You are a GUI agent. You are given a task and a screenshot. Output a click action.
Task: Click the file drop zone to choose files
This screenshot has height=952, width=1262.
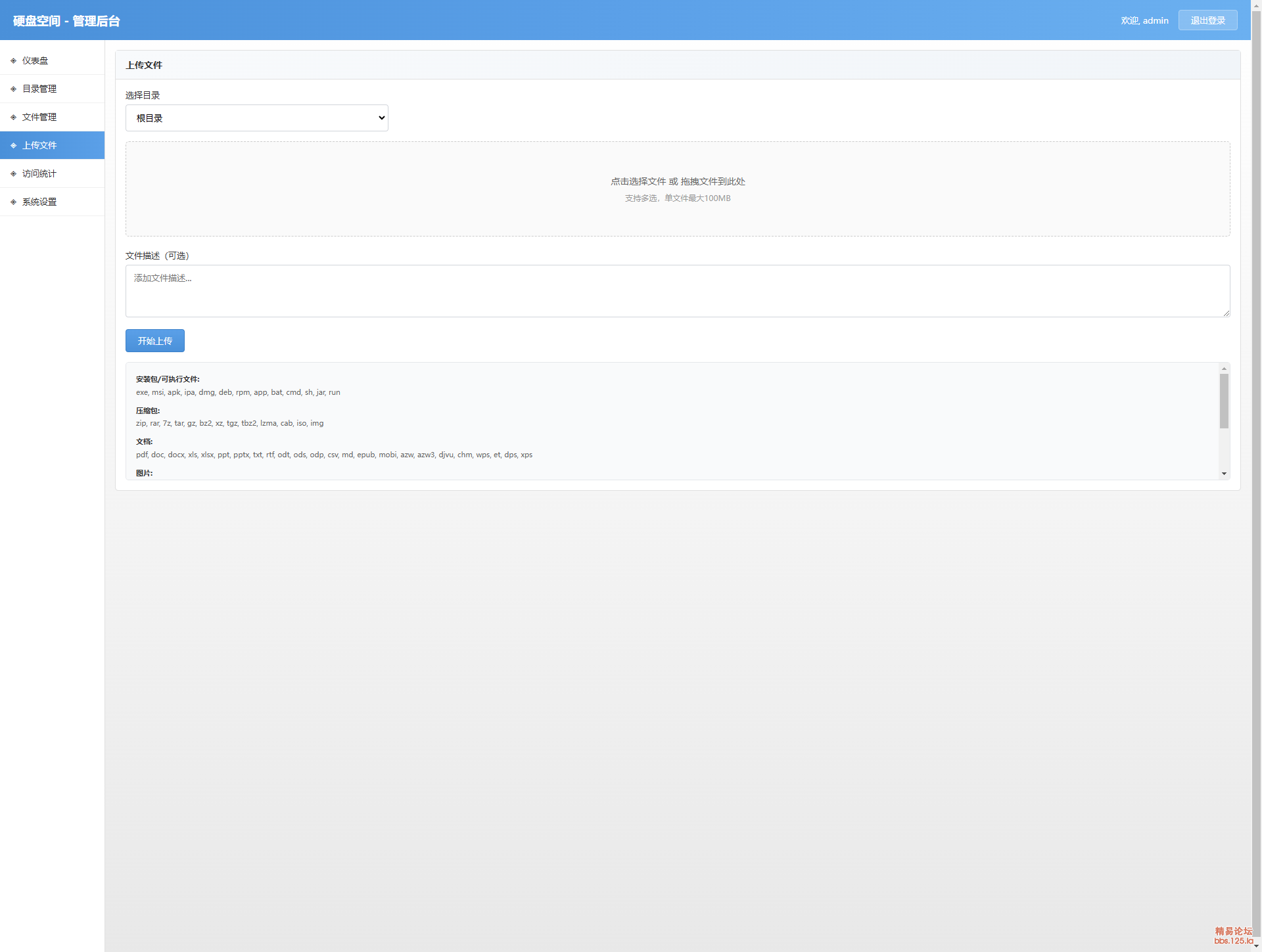677,189
